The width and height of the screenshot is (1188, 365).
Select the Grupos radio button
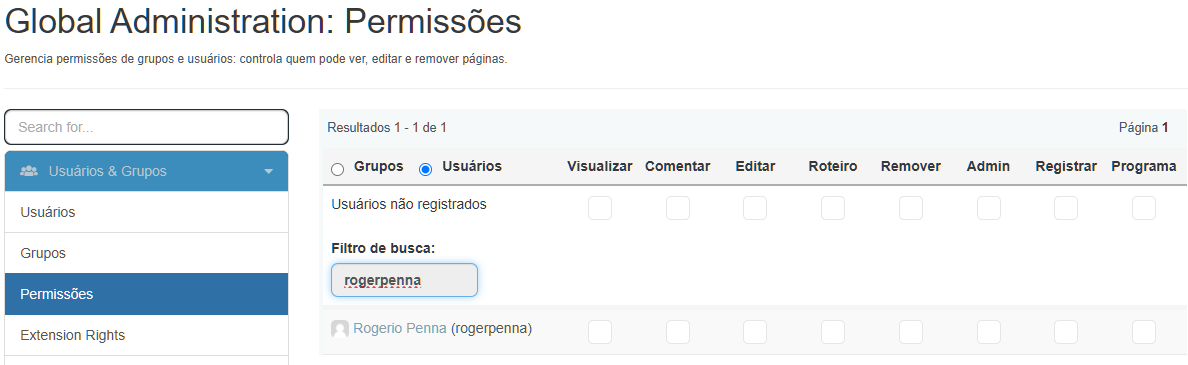tap(338, 170)
